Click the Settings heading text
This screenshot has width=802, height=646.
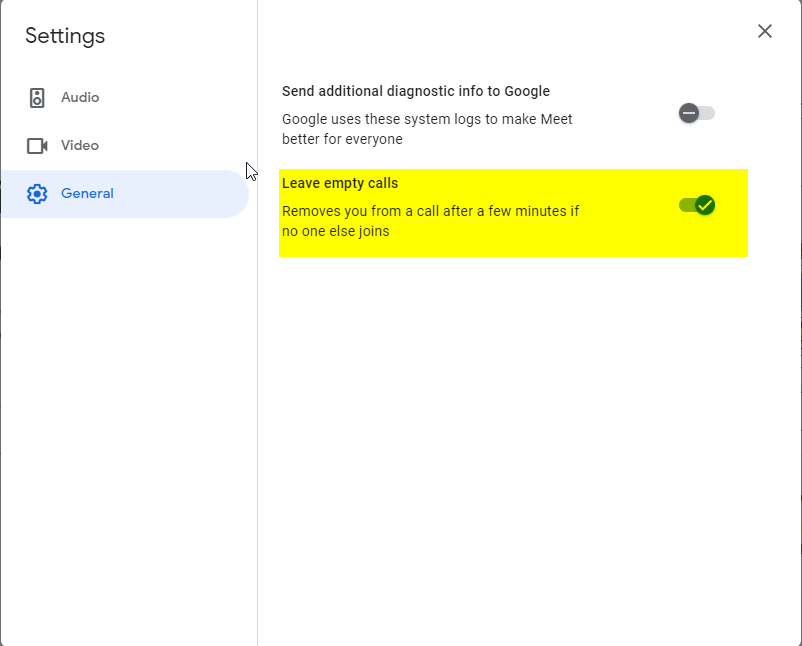tap(64, 36)
